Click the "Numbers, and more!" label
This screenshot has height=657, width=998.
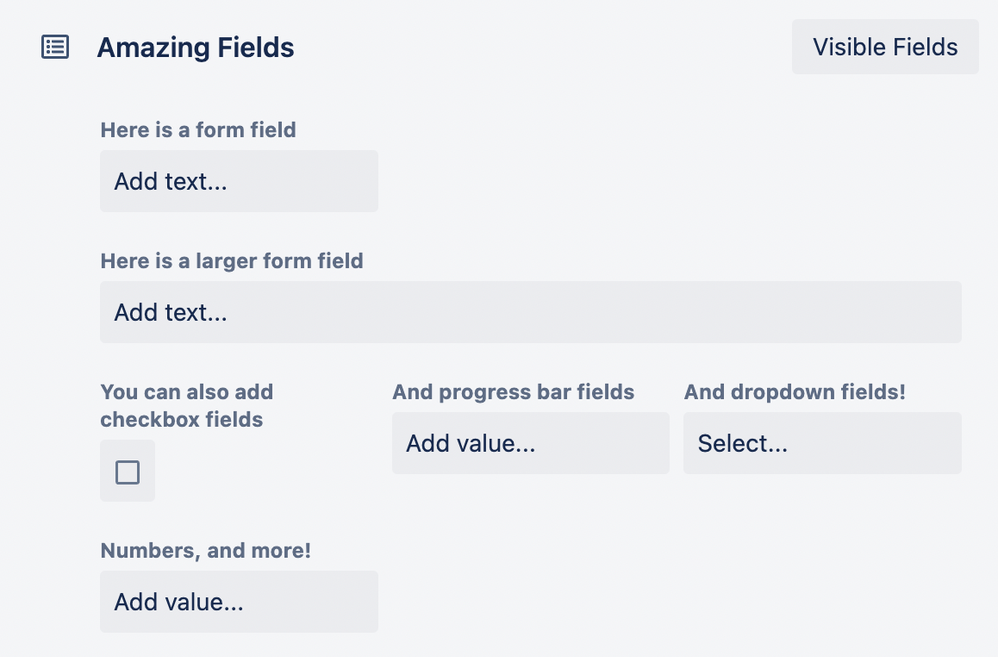pos(206,550)
